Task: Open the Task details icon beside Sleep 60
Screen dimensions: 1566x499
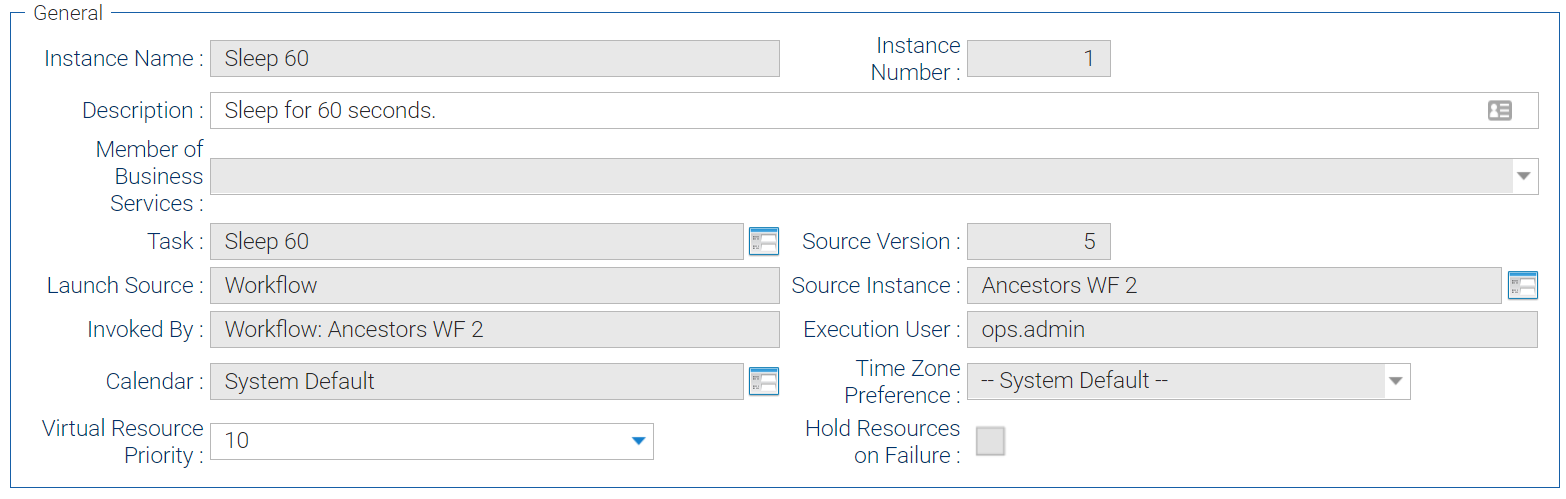Action: click(763, 242)
